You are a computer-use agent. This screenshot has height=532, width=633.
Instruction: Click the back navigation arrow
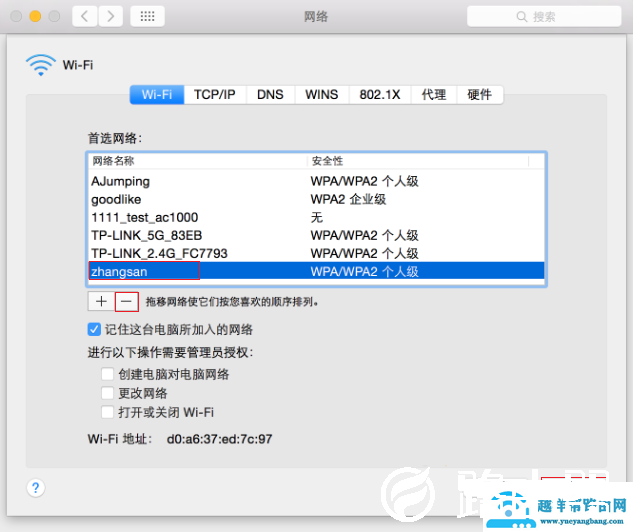point(85,16)
